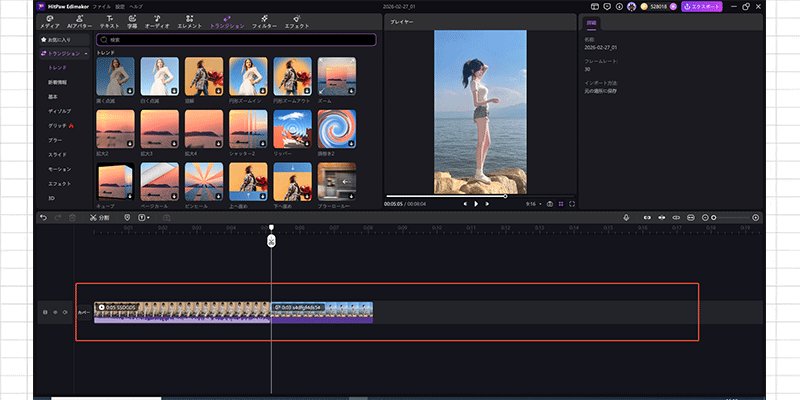800x400 pixels.
Task: Toggle the track mute speaker icon
Action: (65, 312)
